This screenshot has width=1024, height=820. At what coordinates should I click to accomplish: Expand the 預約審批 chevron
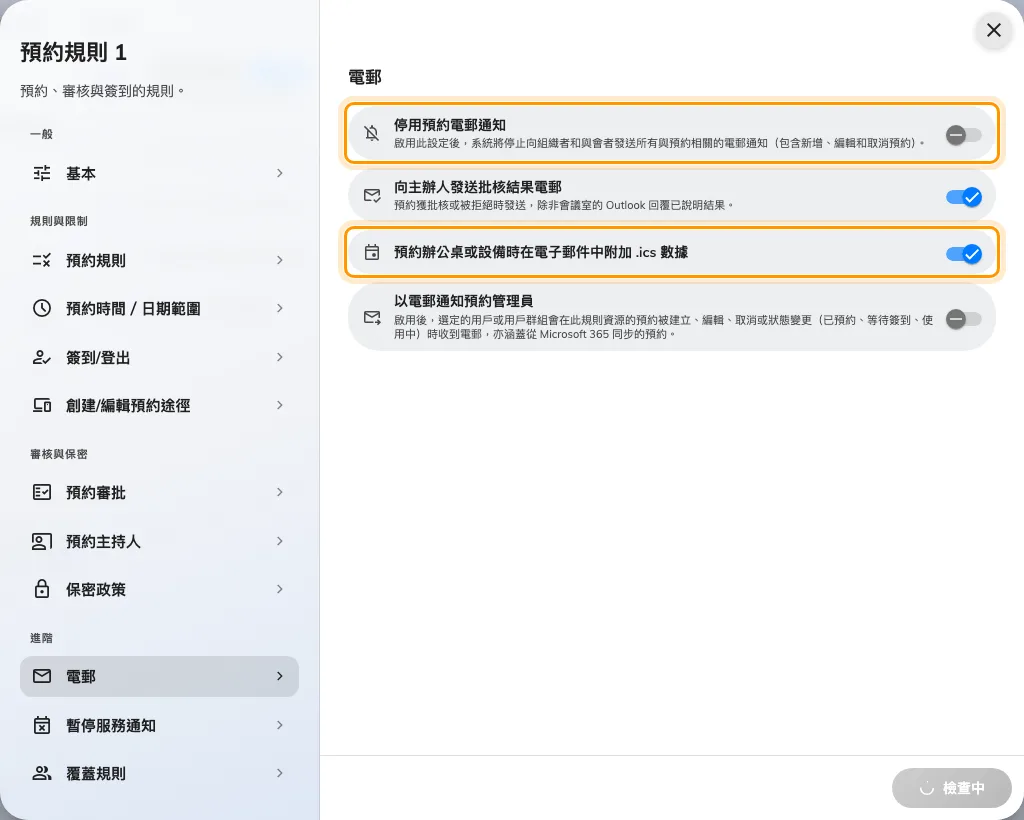coord(280,492)
